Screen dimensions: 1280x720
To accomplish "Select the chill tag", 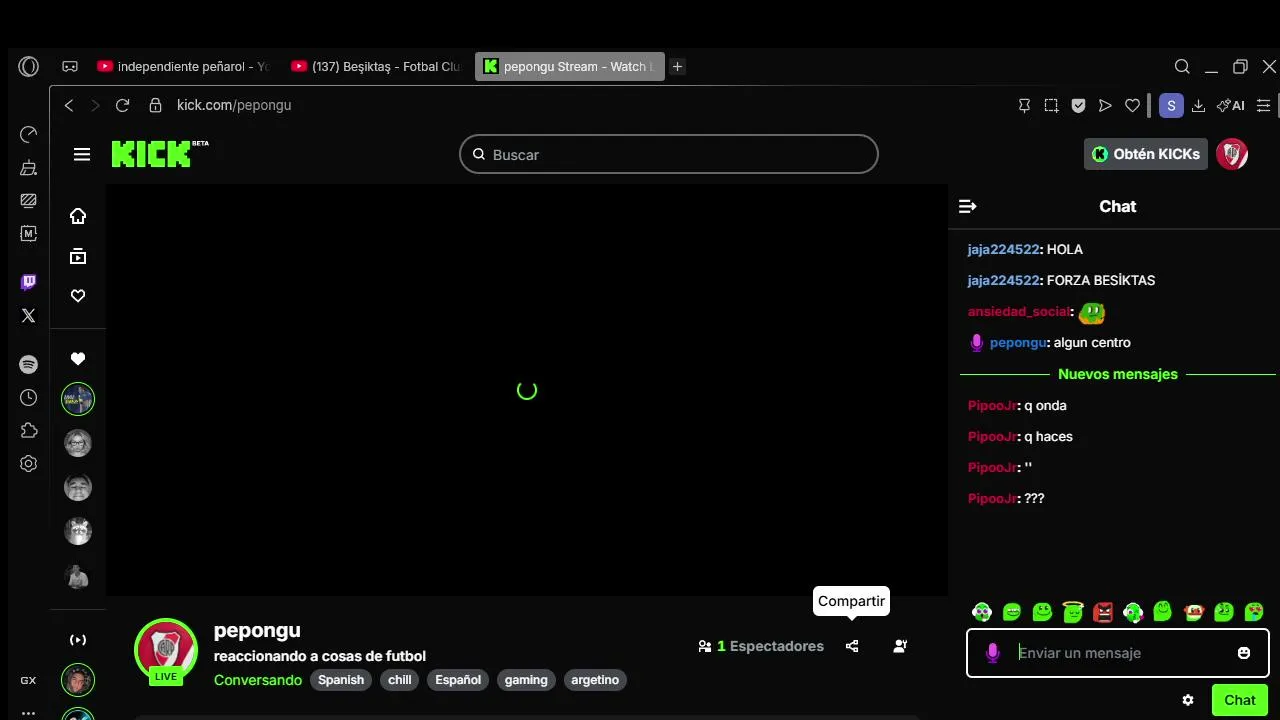I will click(x=400, y=680).
